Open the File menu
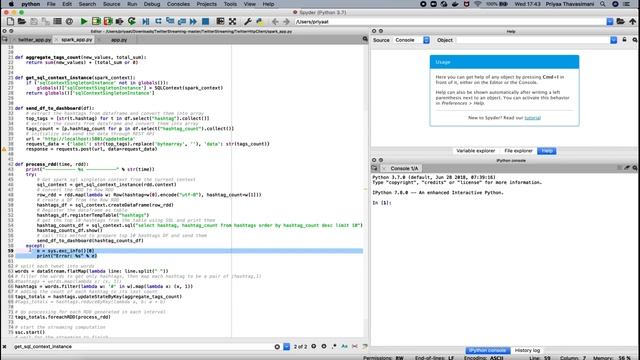The image size is (640, 360). (x=51, y=4)
